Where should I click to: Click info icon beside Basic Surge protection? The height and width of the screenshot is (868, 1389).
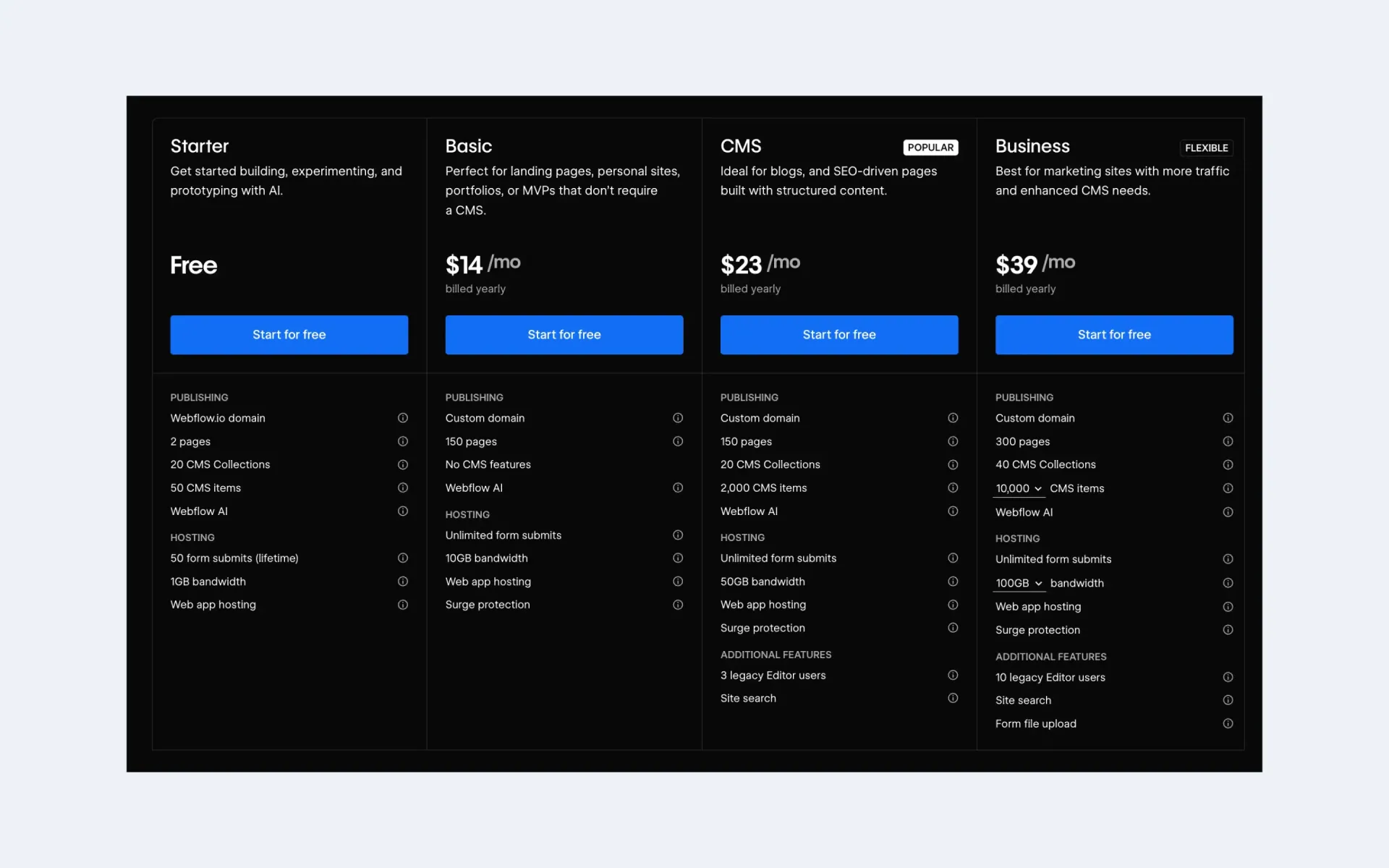click(x=678, y=605)
